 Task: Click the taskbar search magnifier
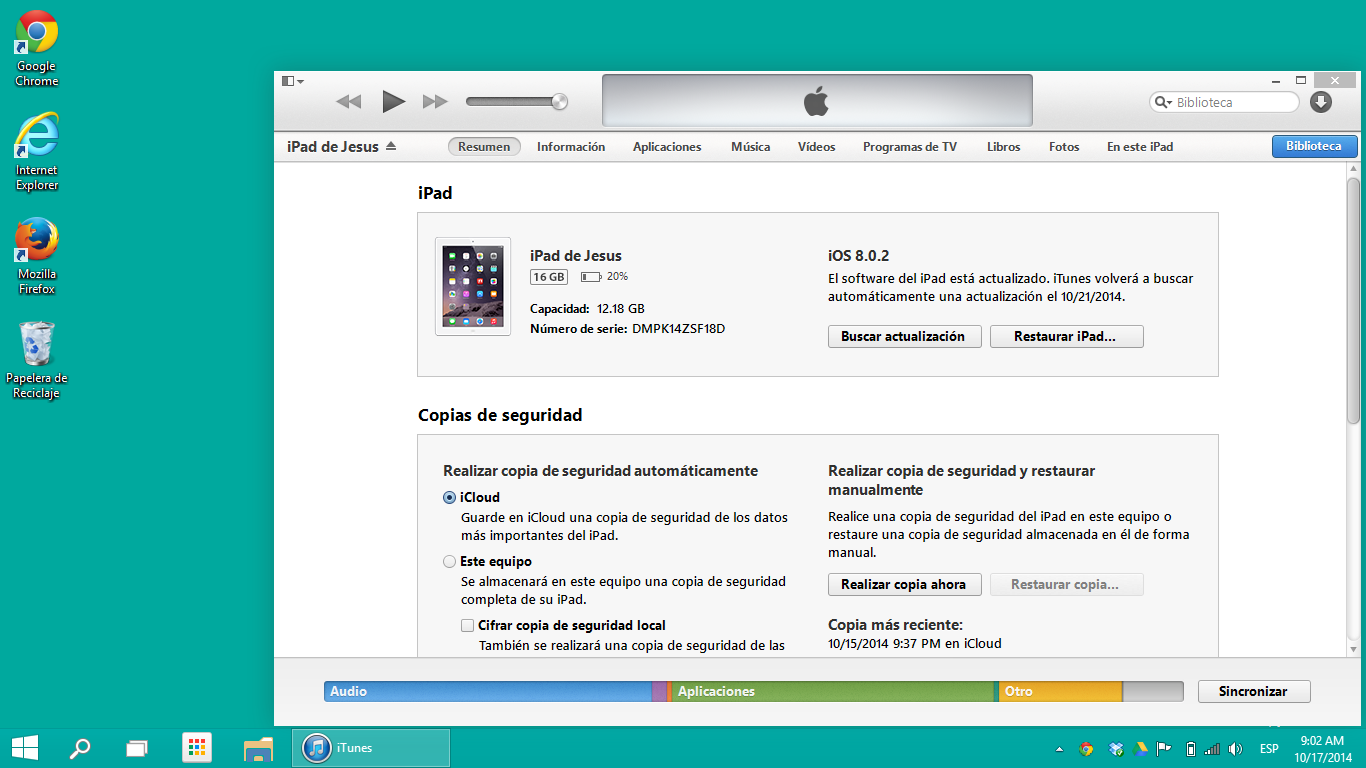[79, 748]
